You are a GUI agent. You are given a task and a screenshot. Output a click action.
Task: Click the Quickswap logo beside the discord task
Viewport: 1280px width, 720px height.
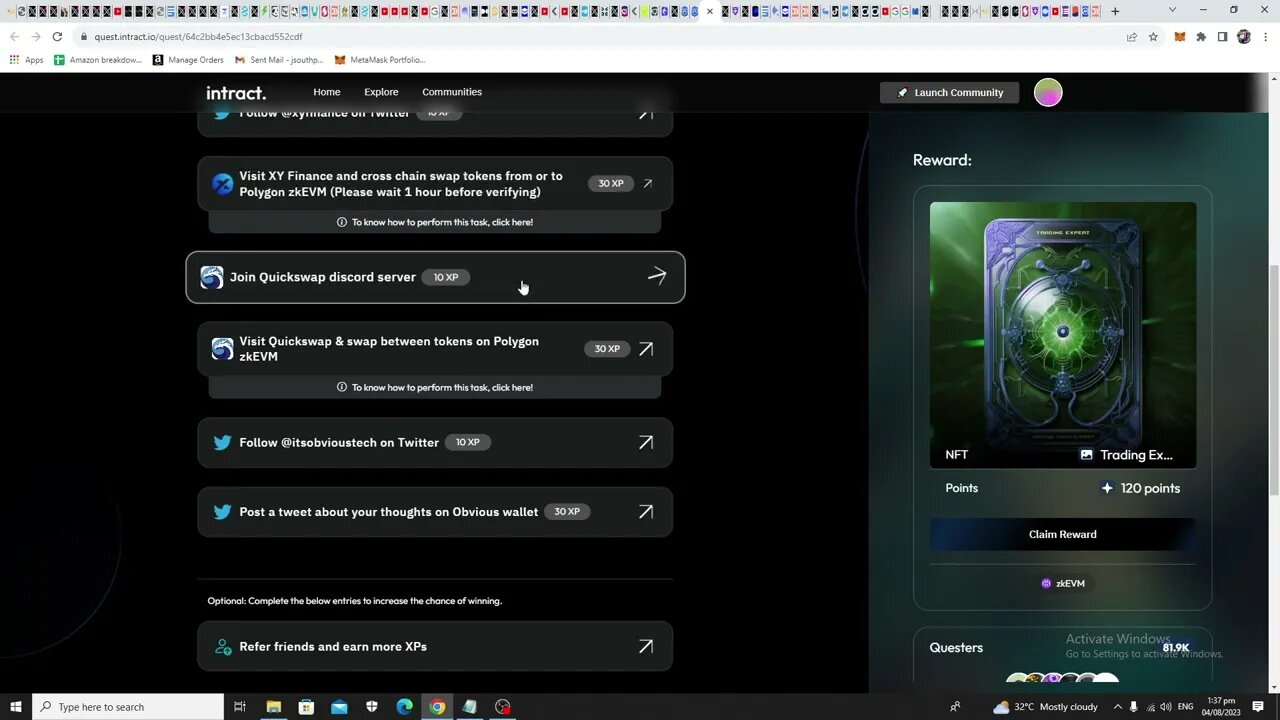click(212, 277)
